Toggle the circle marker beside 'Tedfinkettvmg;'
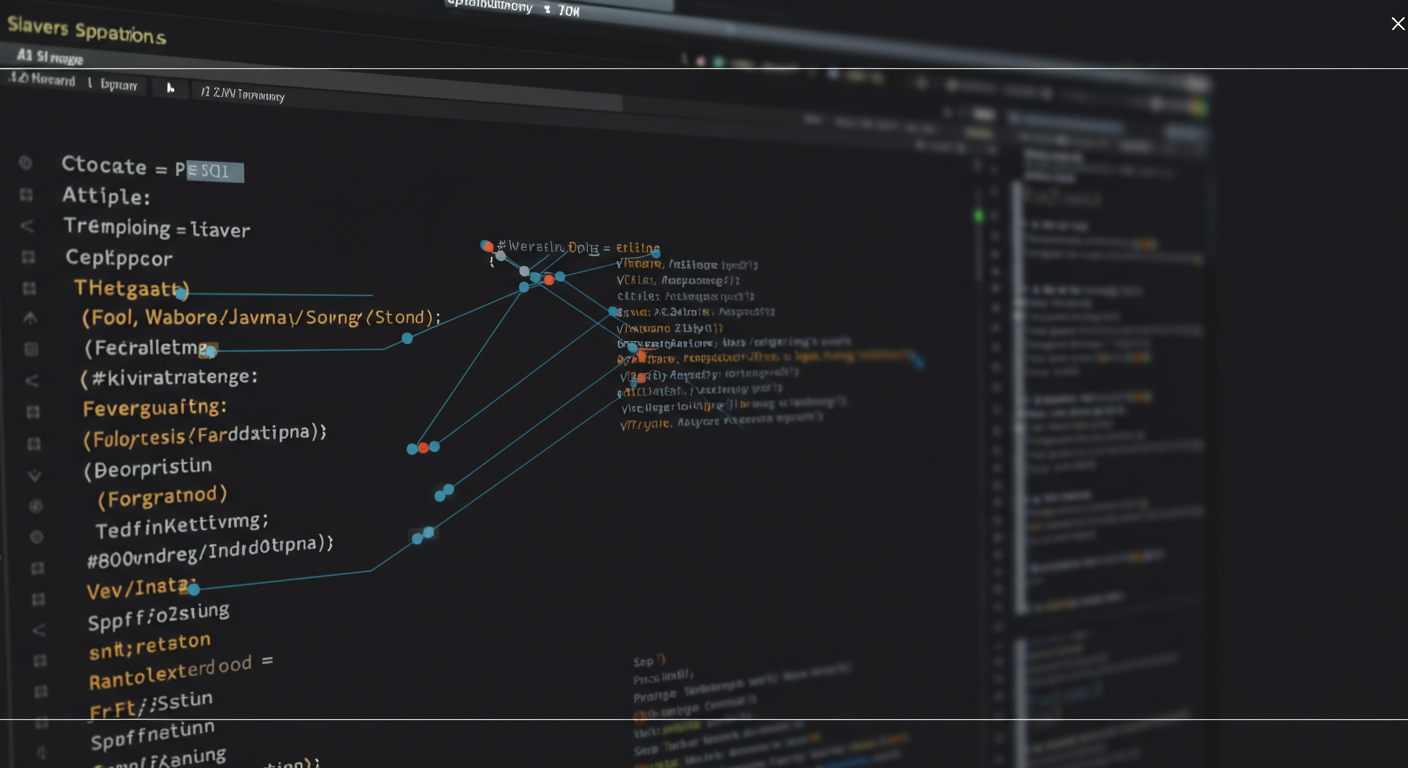Viewport: 1408px width, 768px height. pos(37,537)
